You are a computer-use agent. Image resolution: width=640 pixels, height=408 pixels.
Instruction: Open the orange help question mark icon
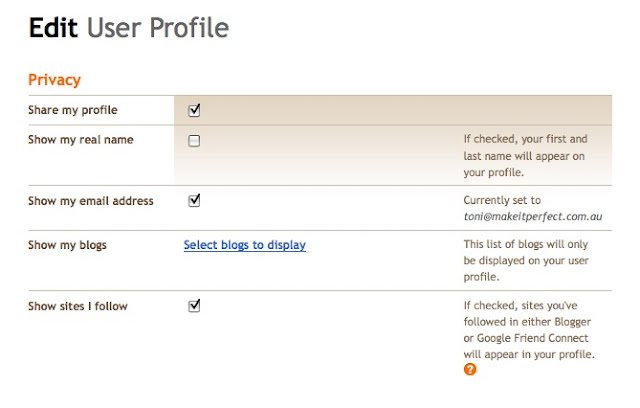coord(470,369)
